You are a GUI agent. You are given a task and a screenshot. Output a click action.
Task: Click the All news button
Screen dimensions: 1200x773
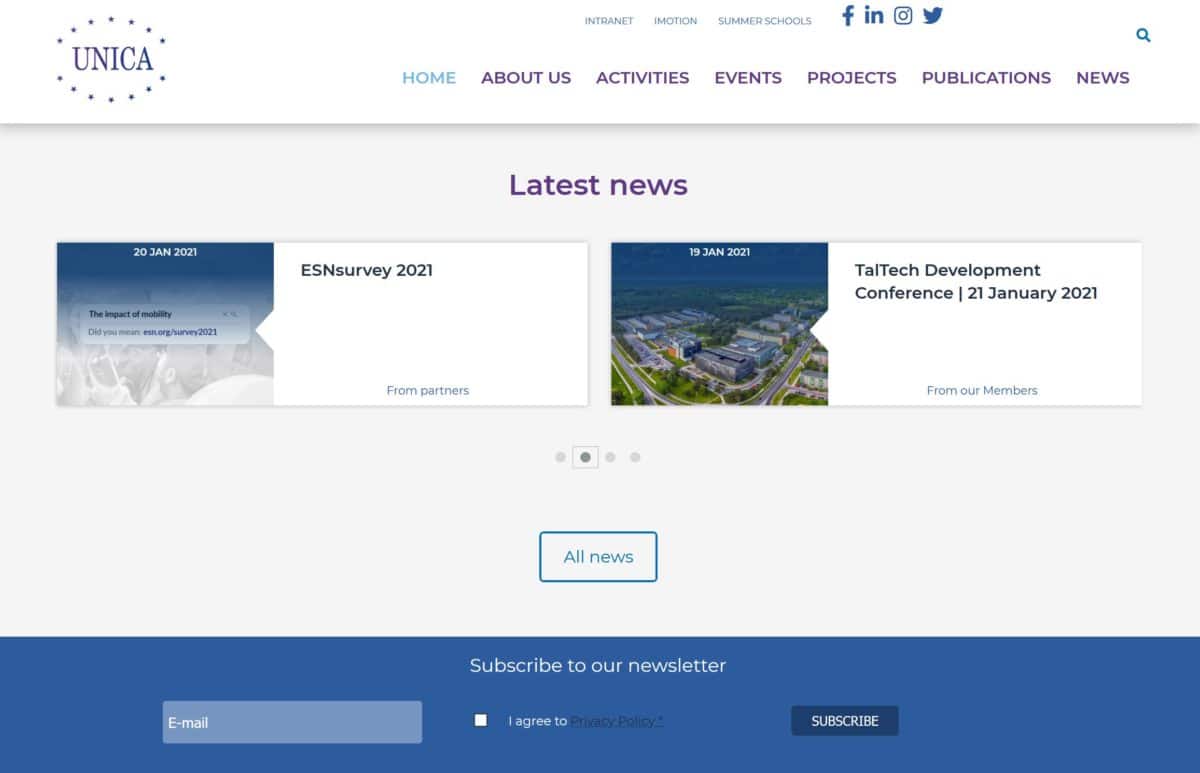click(x=598, y=557)
